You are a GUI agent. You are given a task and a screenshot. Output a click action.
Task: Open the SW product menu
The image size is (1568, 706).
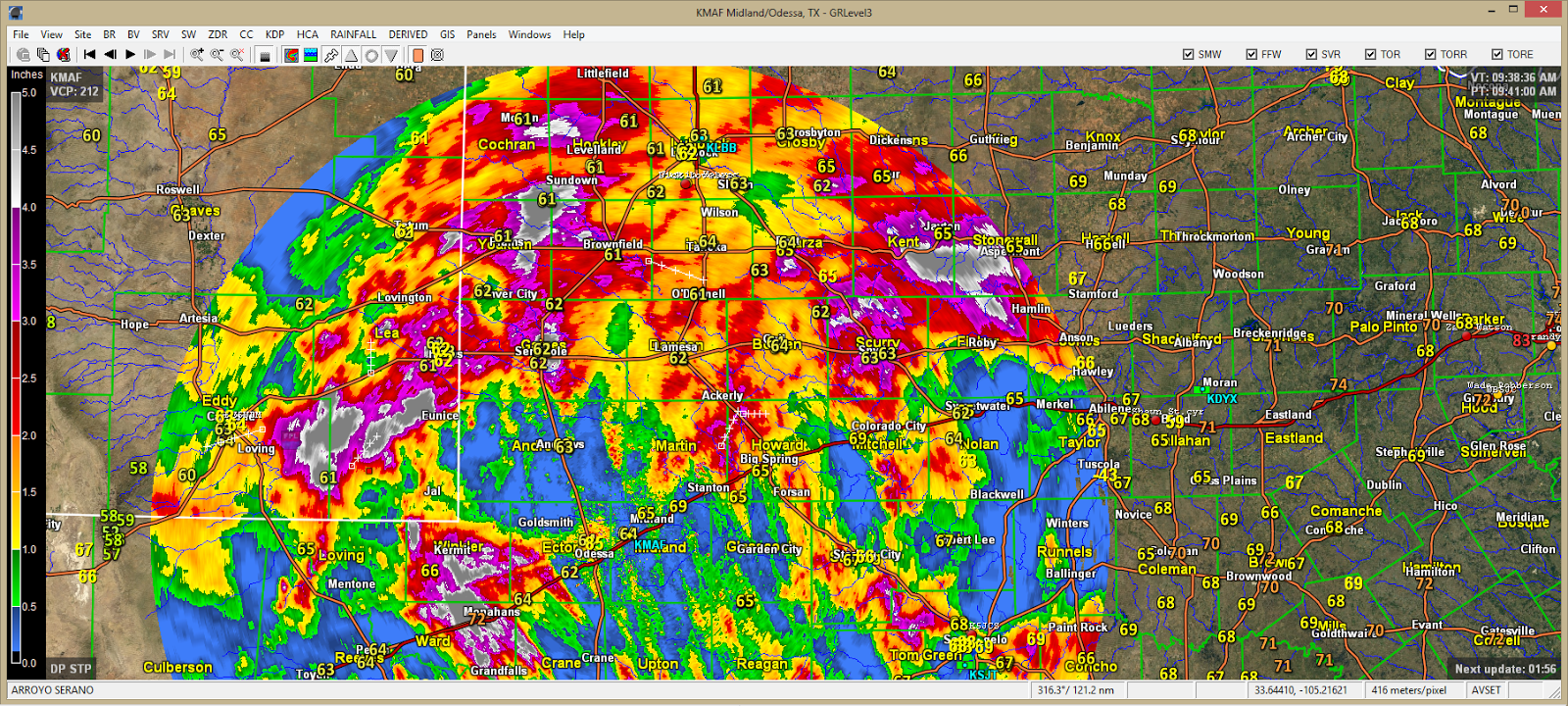coord(189,34)
